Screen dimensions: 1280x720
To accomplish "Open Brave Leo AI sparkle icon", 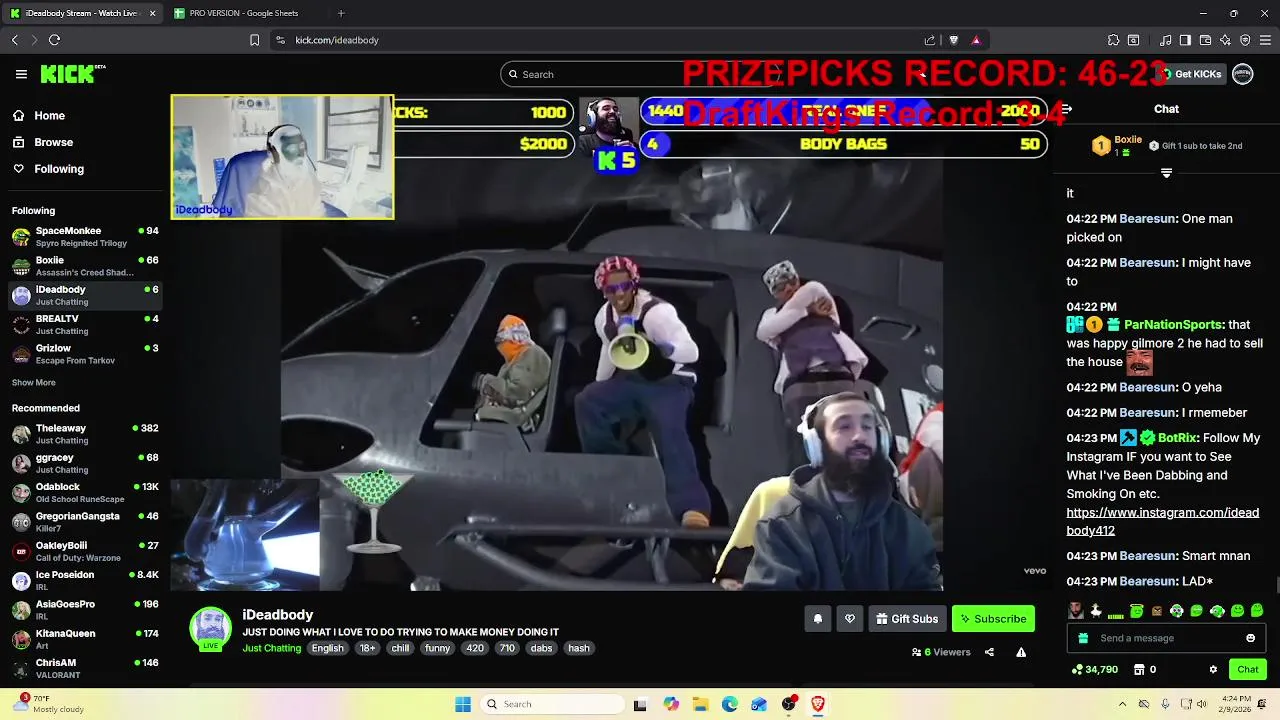I will point(1225,40).
